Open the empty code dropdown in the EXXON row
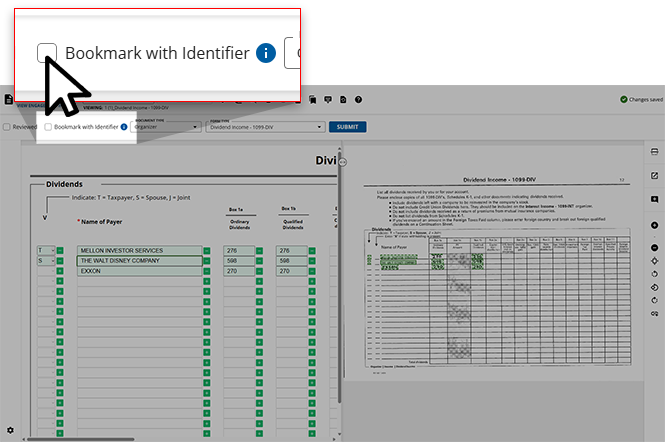665x442 pixels. tap(46, 271)
